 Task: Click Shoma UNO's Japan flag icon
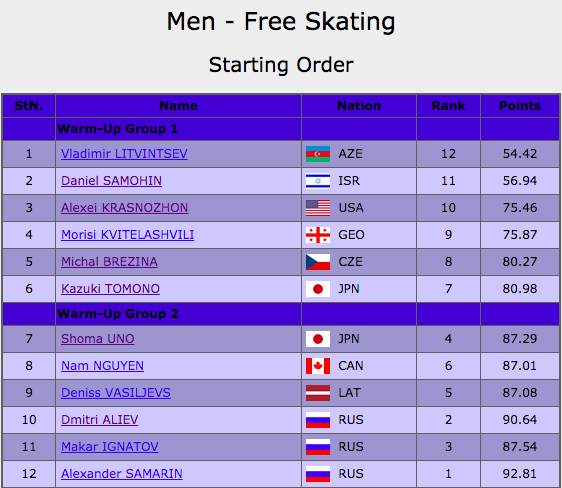[x=318, y=339]
